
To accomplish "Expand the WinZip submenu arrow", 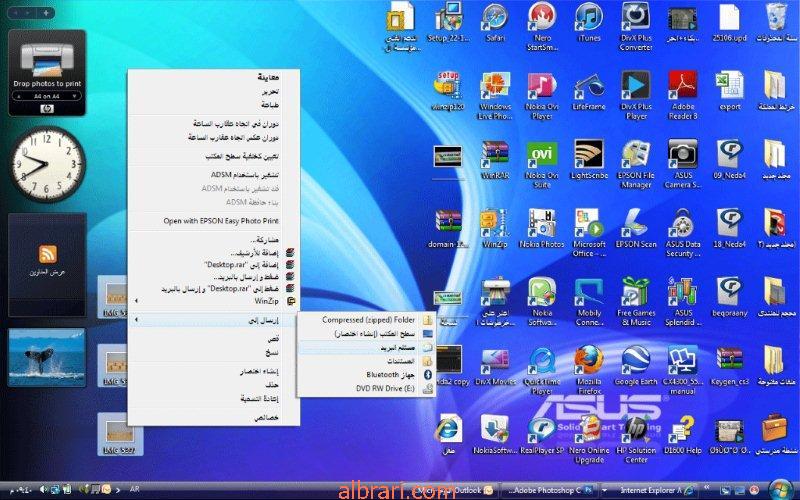I will click(136, 301).
